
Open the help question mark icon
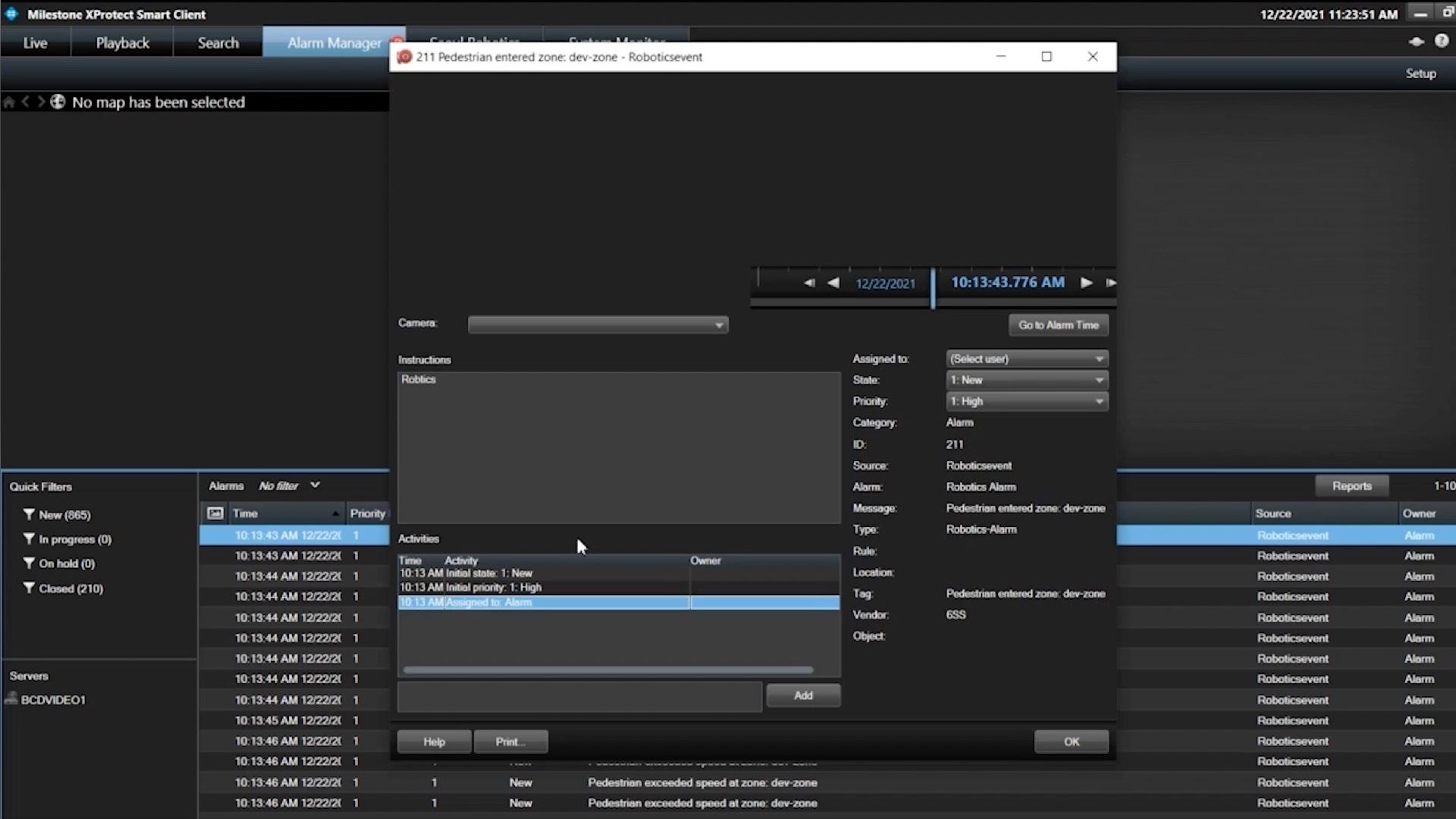click(1442, 41)
